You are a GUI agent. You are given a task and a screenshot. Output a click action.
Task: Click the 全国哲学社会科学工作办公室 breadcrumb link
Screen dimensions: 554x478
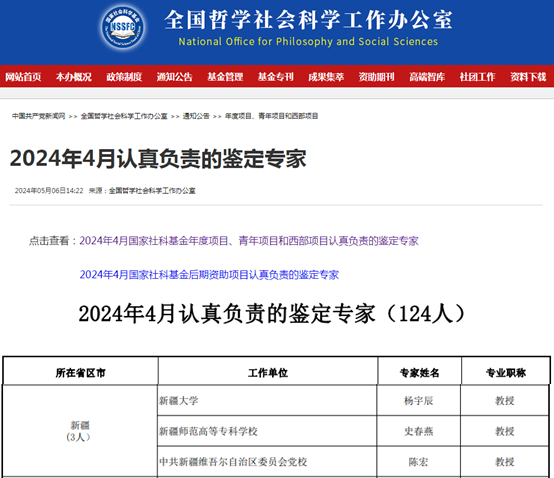click(x=124, y=116)
